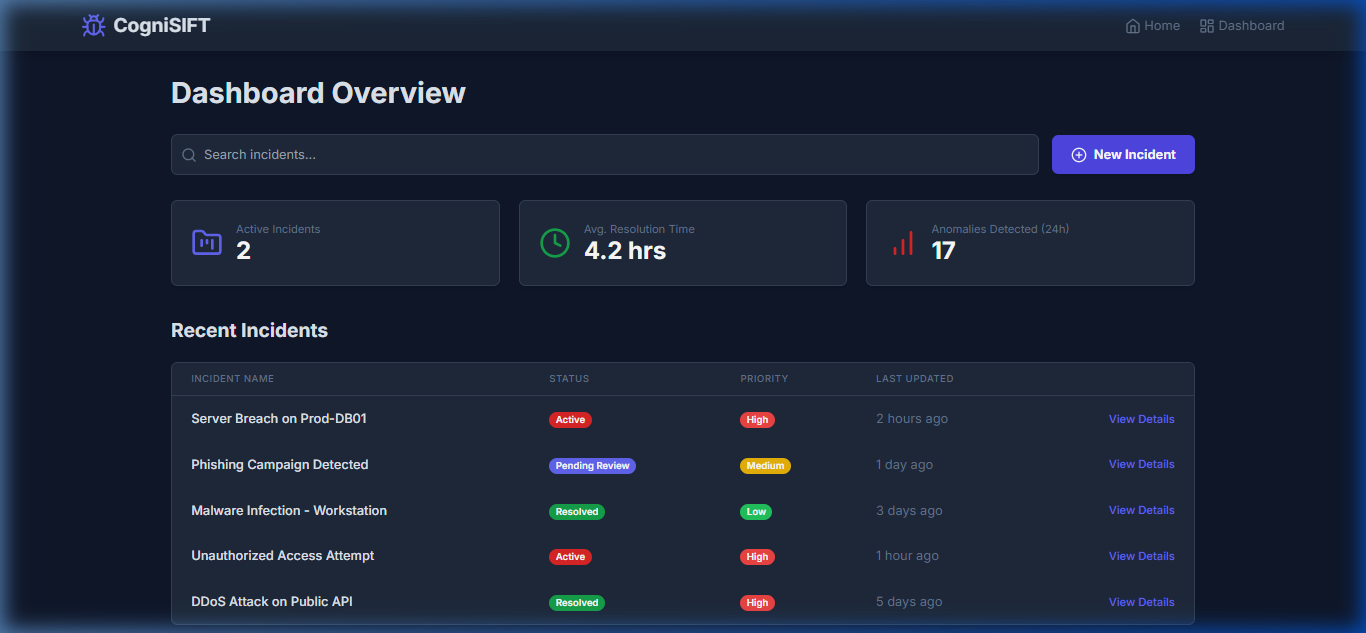Click High priority badge for Unauthorized Access
The image size is (1366, 633).
pyautogui.click(x=757, y=557)
